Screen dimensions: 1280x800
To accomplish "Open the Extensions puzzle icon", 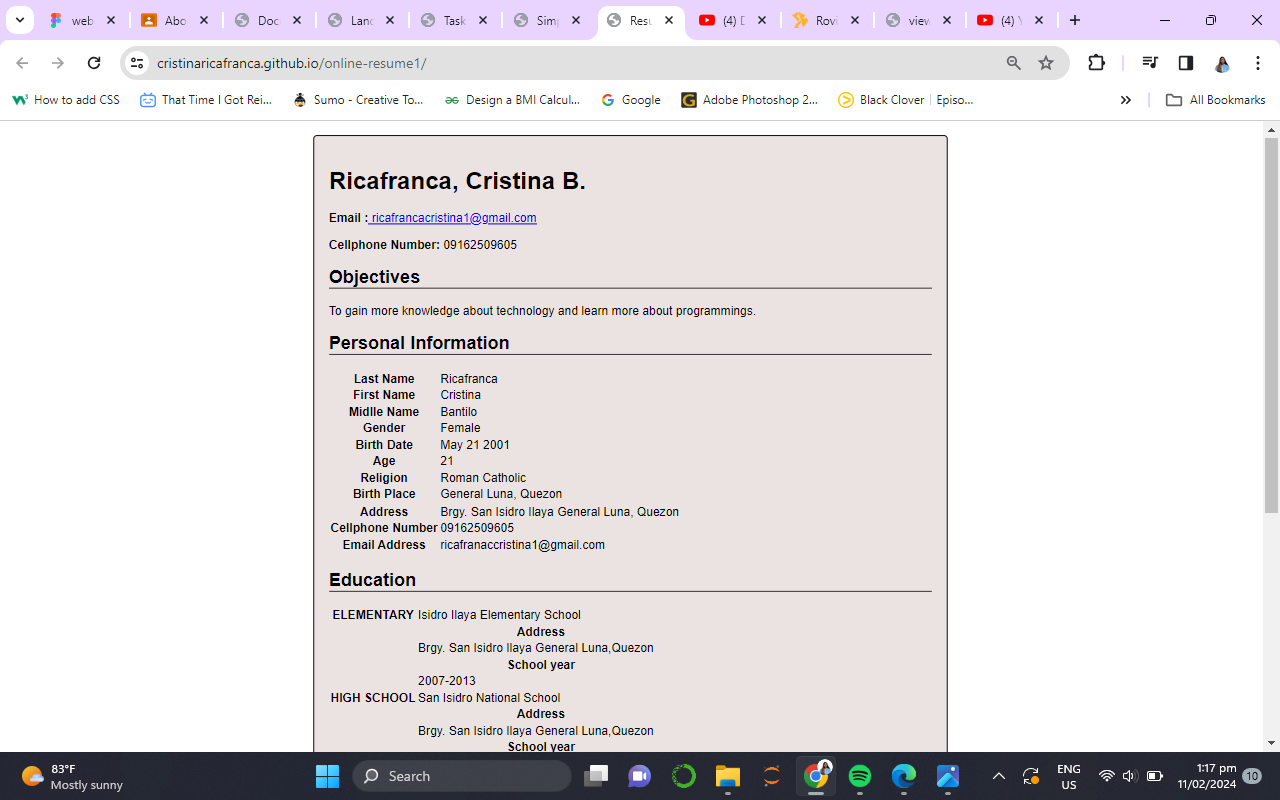I will point(1096,63).
